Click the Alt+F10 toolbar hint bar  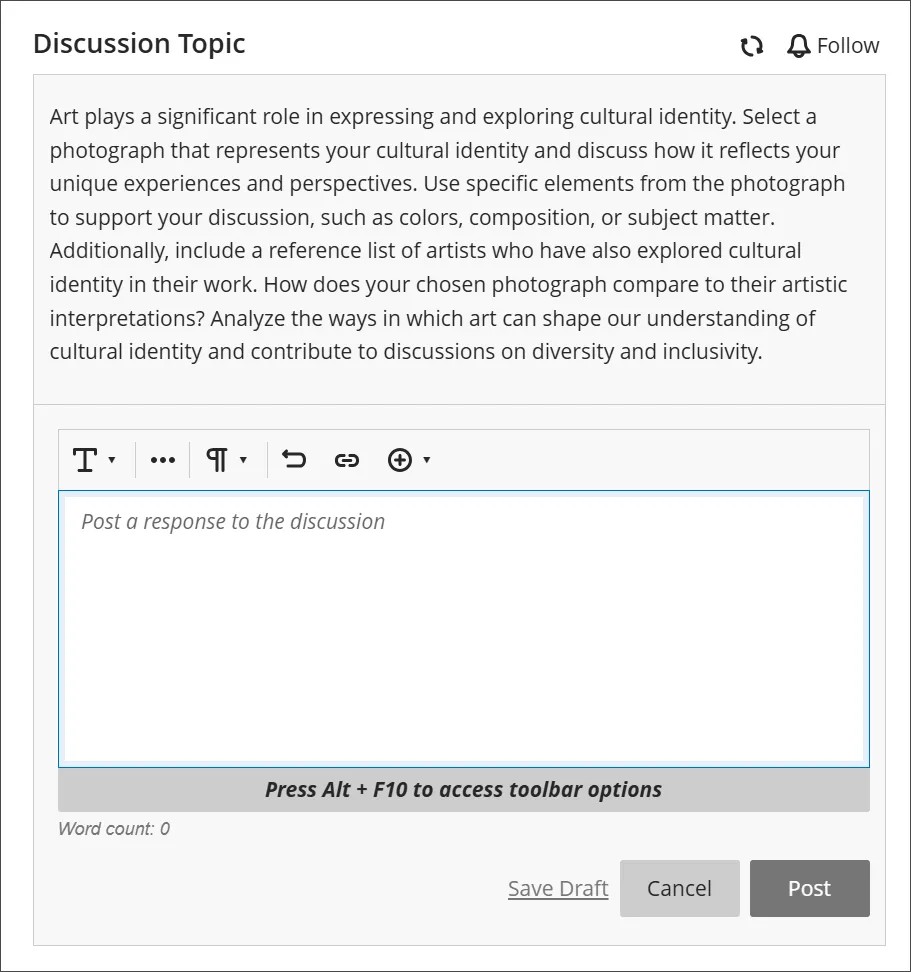(x=460, y=789)
